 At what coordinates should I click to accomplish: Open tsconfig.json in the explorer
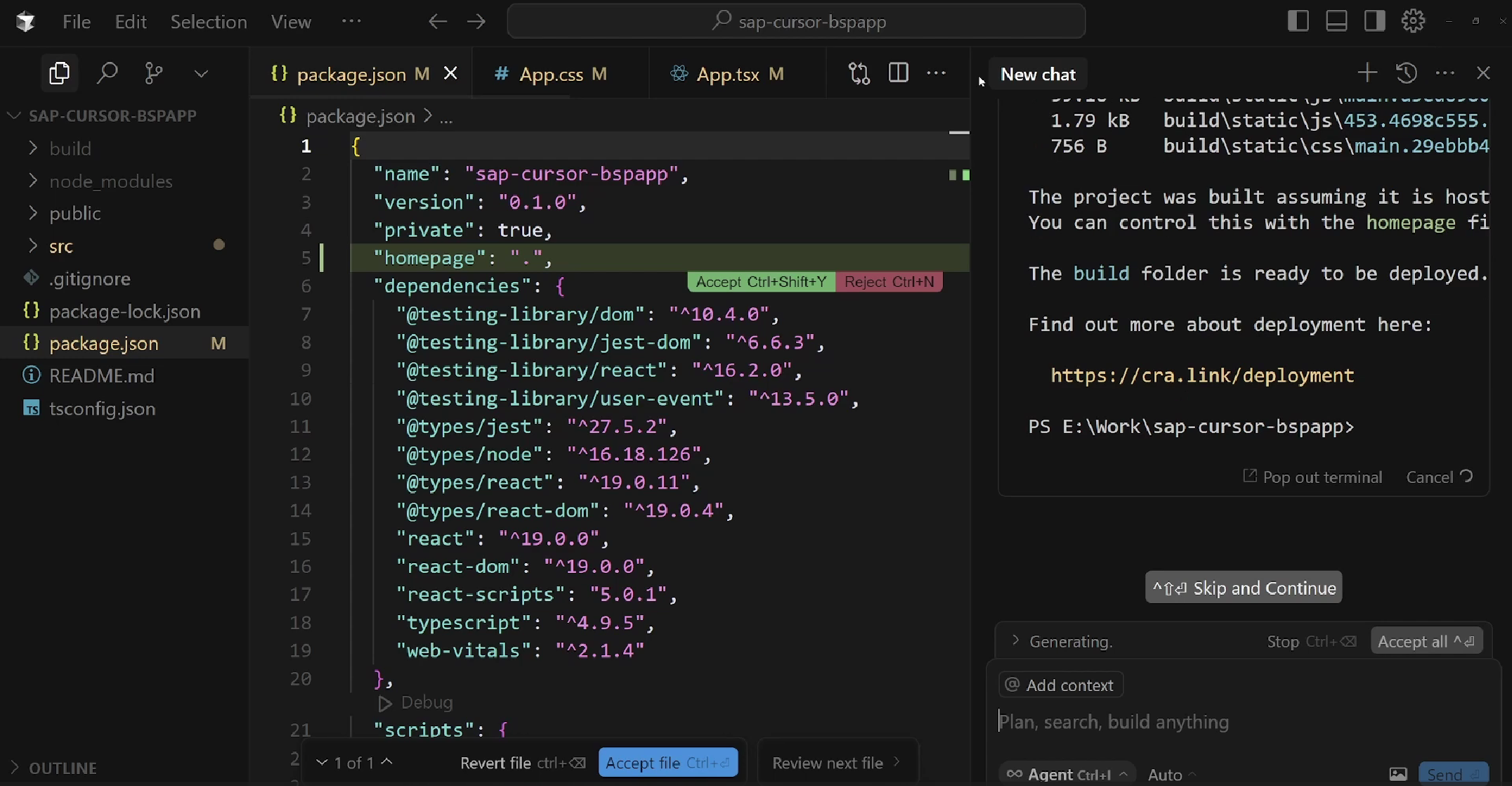click(x=124, y=408)
